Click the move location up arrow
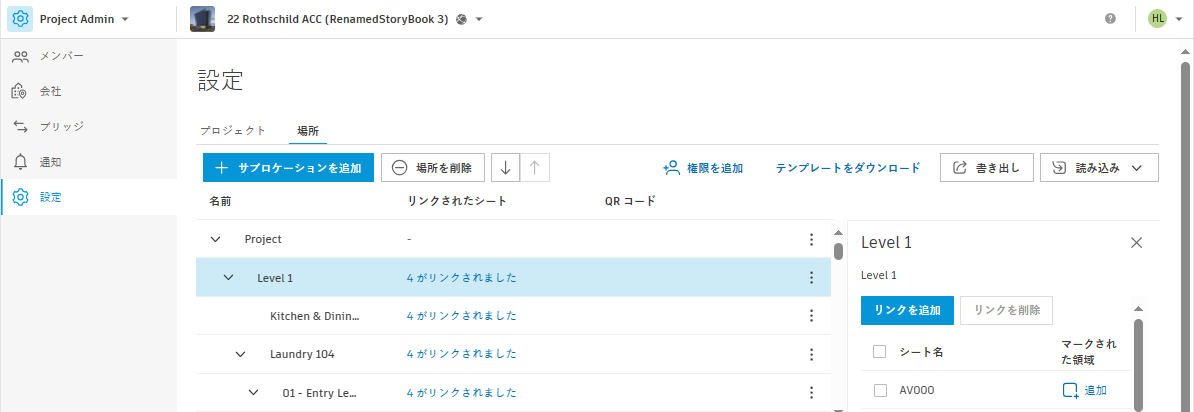This screenshot has height=412, width=1194. (x=535, y=168)
